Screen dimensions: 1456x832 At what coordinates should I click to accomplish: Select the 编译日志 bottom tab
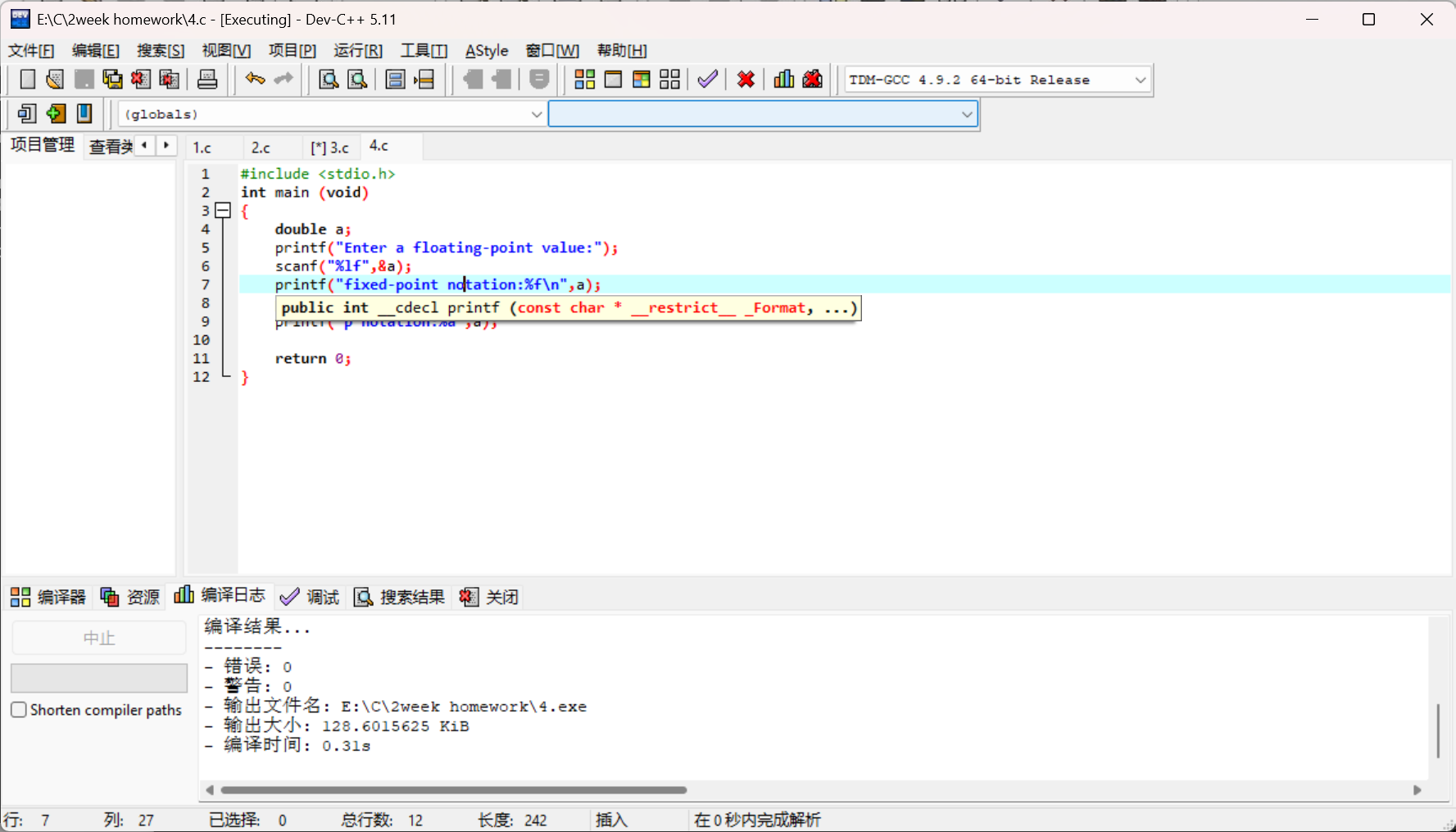(x=220, y=595)
